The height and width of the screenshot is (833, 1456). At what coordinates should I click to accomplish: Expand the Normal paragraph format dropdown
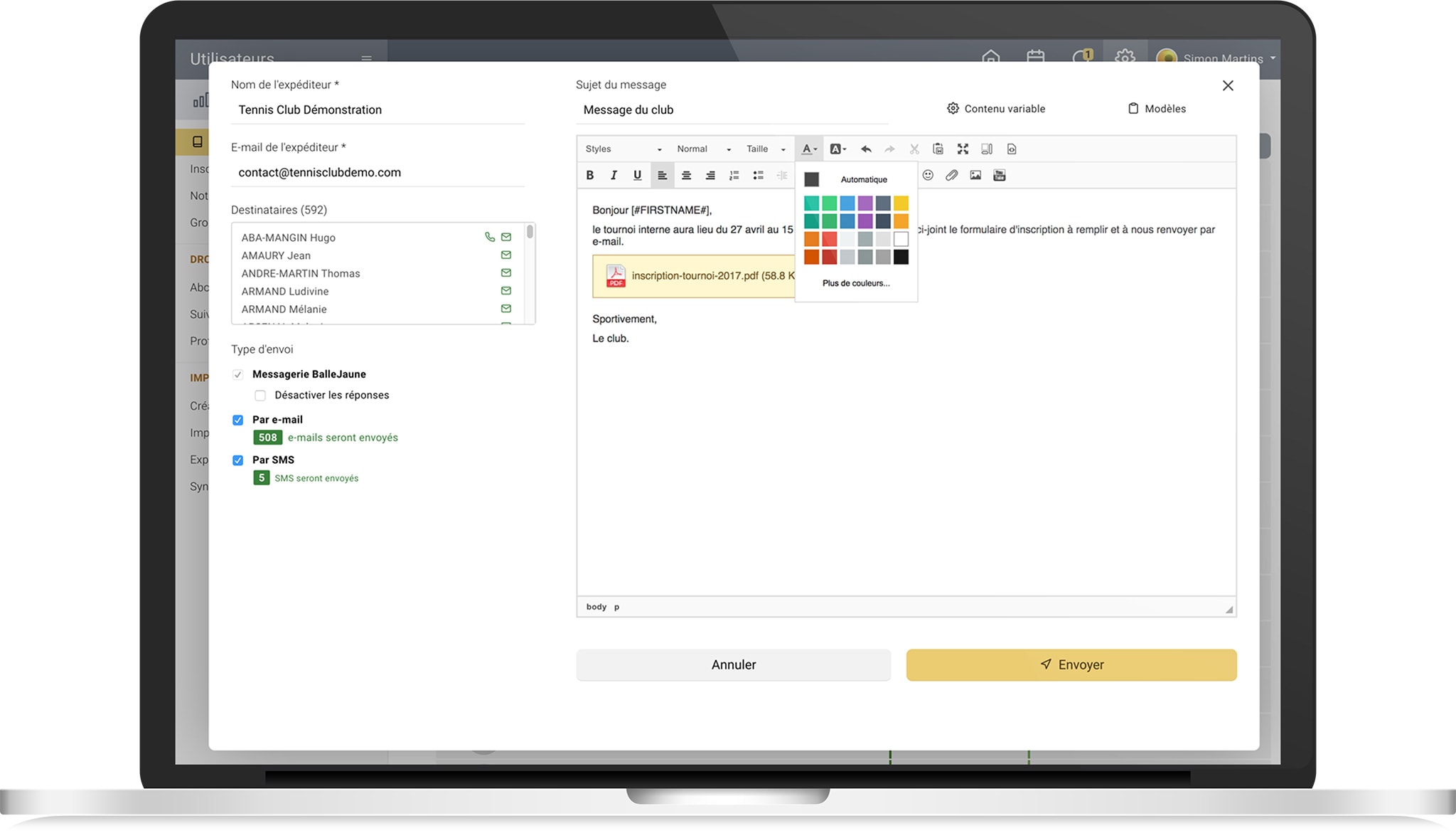pyautogui.click(x=703, y=149)
